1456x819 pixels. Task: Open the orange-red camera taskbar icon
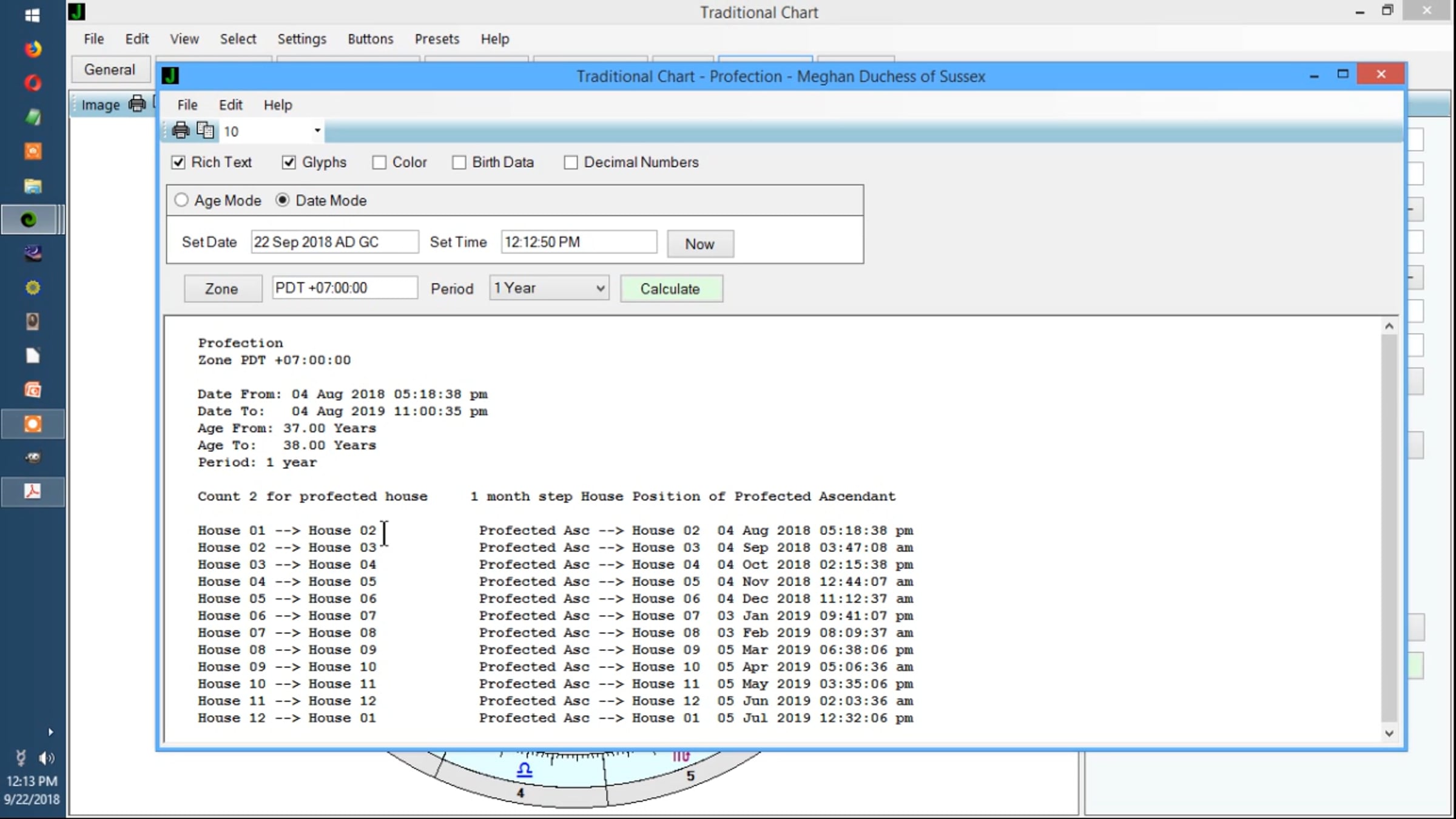point(33,389)
